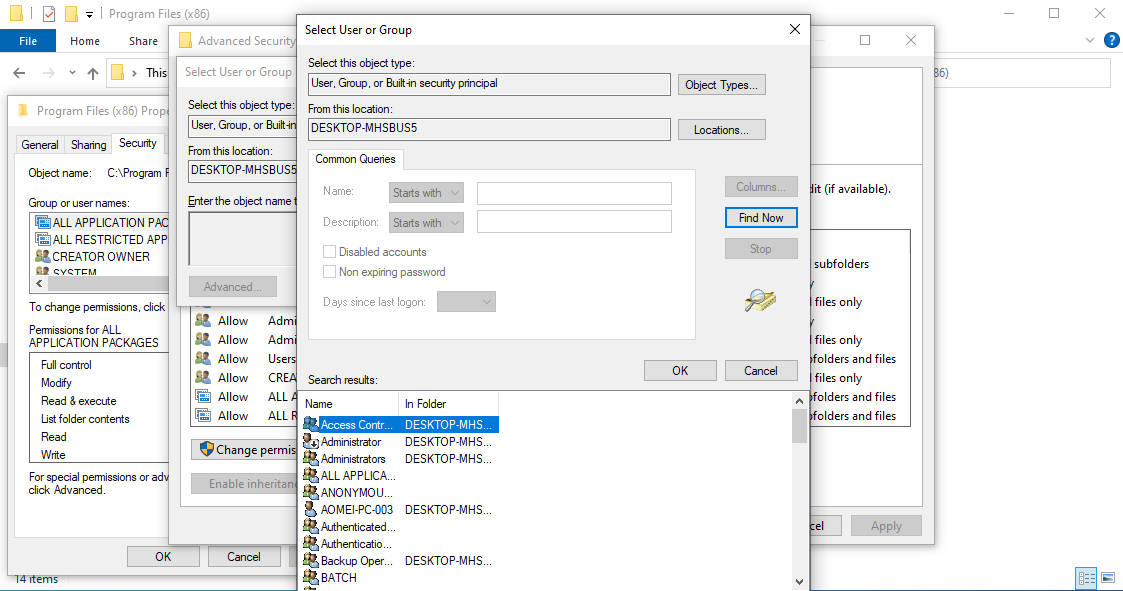
Task: Select the Access Control search result
Action: coord(400,425)
